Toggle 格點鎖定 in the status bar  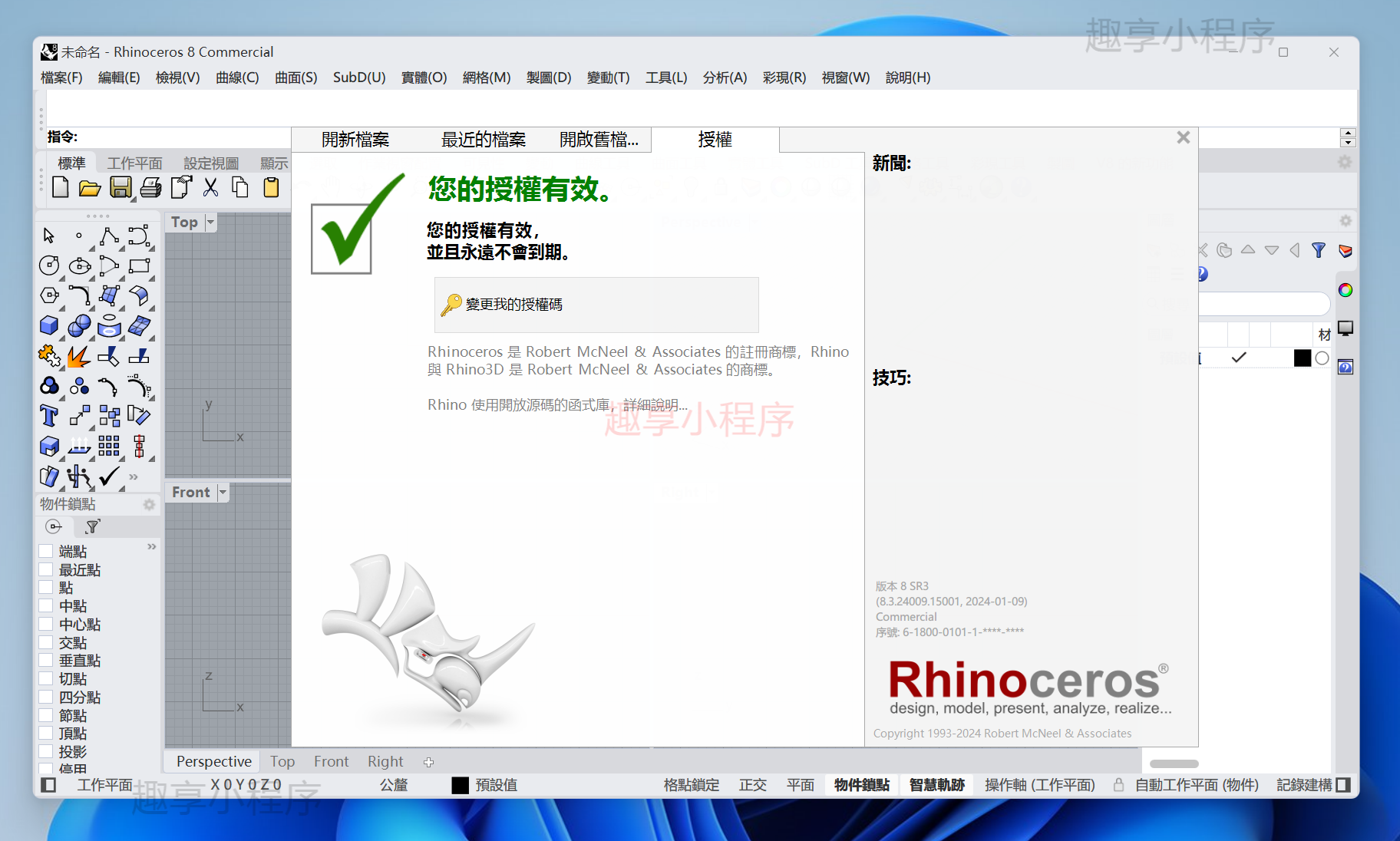click(692, 785)
